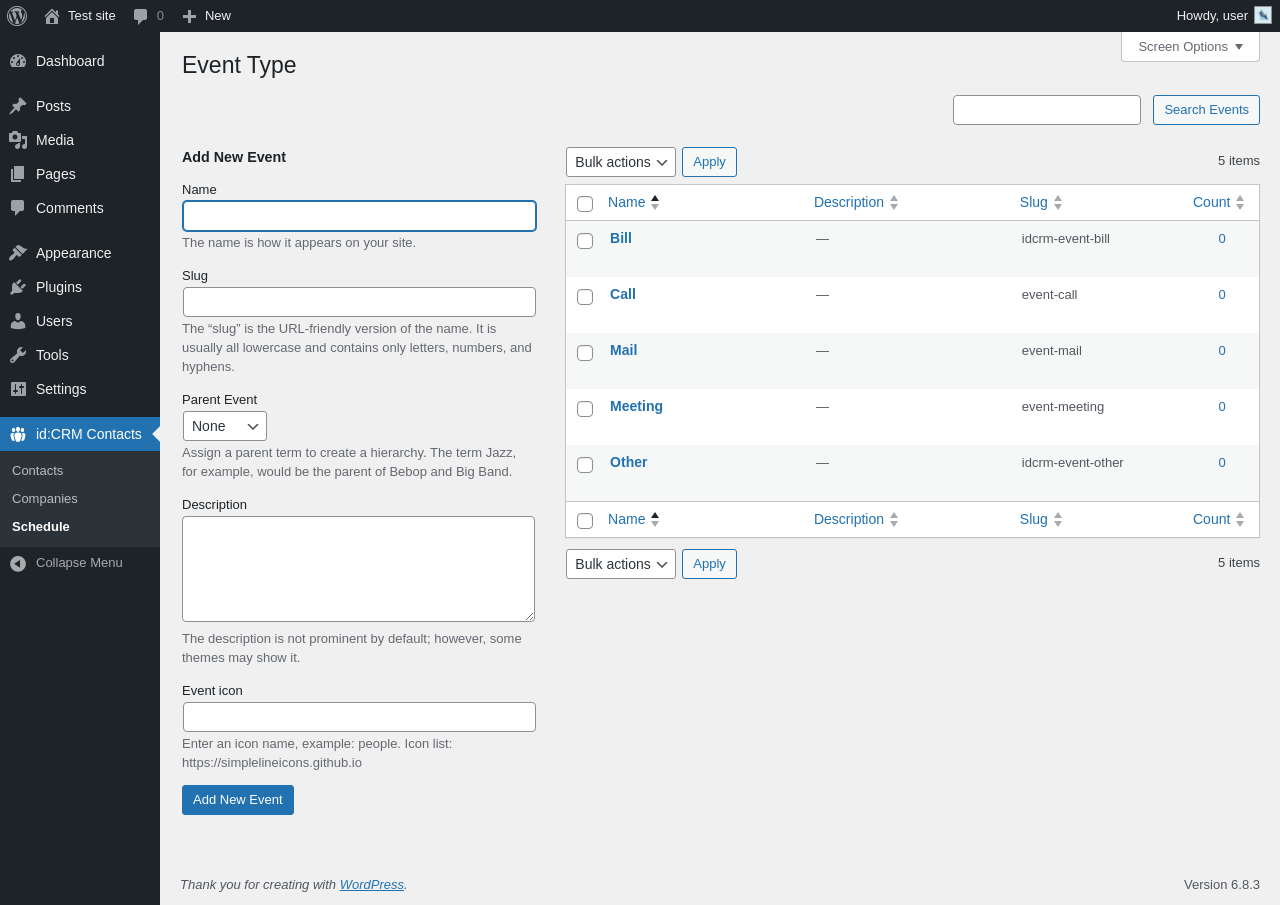This screenshot has height=905, width=1280.
Task: Go to the Settings menu item
Action: coord(61,389)
